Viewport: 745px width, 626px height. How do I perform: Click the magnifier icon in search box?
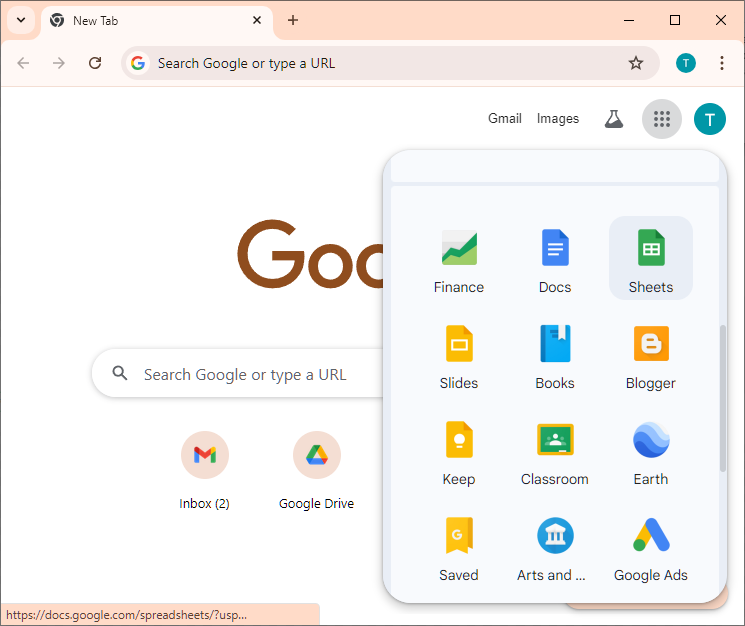pos(120,373)
